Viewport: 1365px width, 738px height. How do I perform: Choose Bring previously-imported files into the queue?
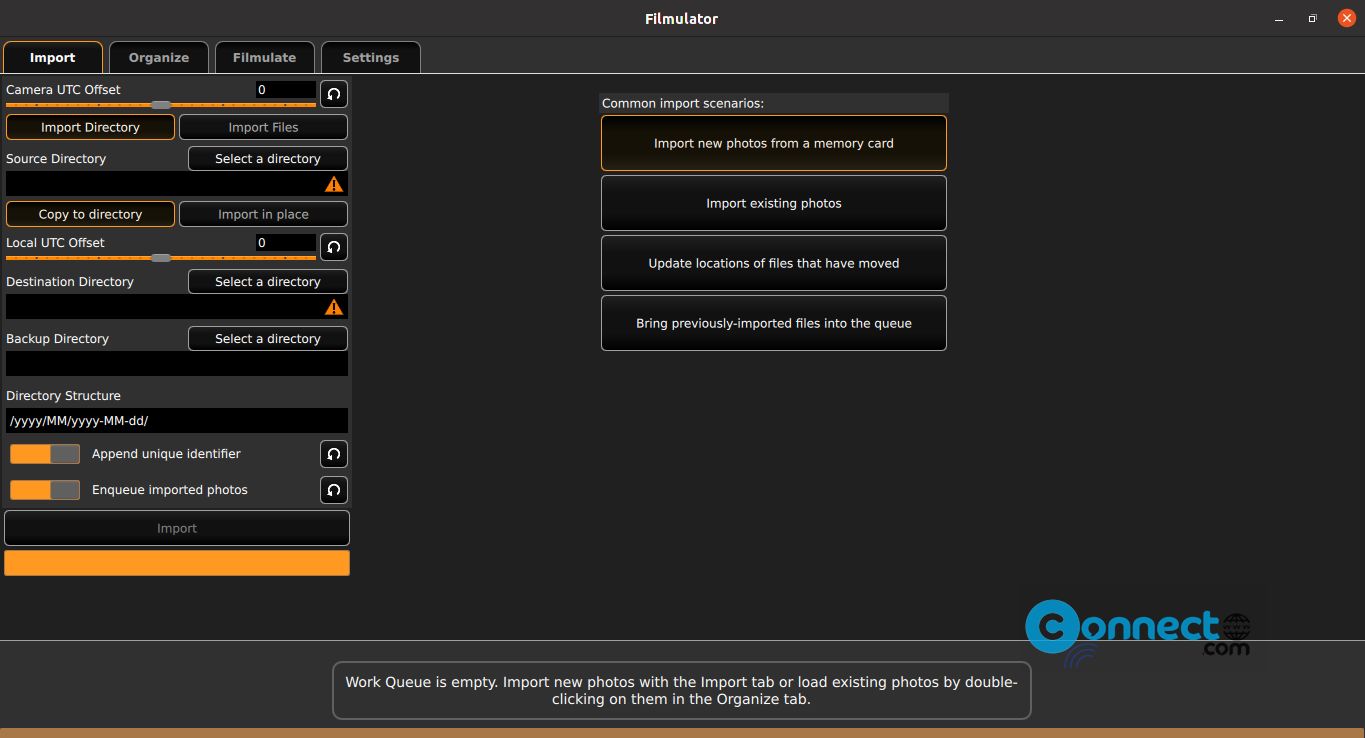774,323
